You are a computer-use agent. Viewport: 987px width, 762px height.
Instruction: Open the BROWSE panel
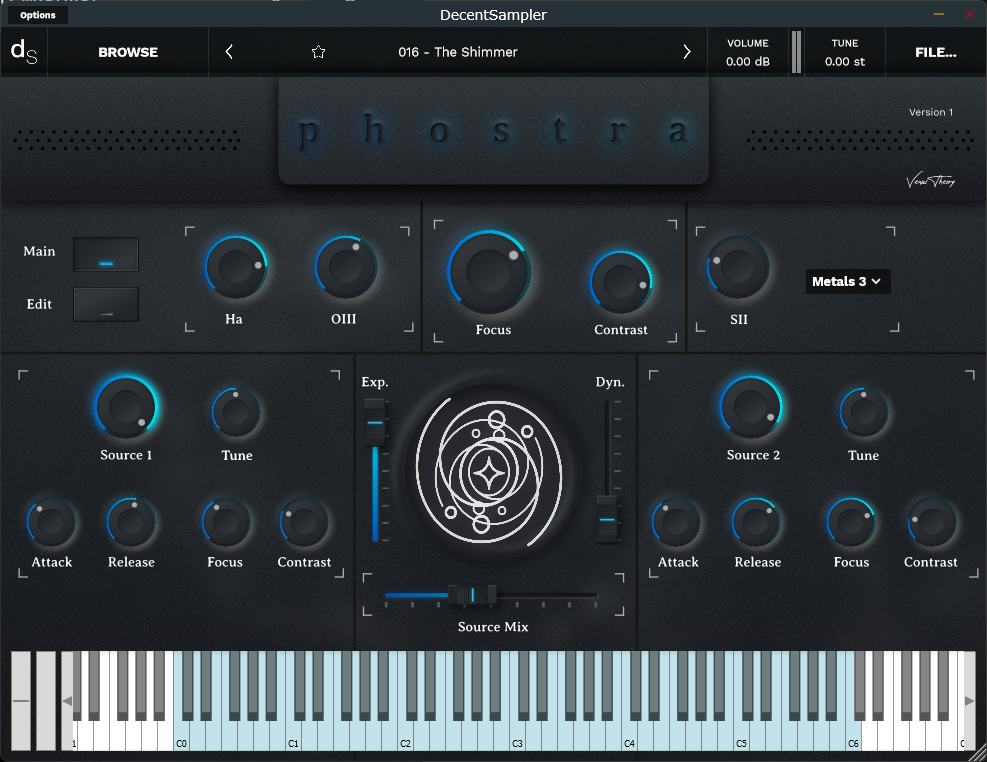point(128,52)
